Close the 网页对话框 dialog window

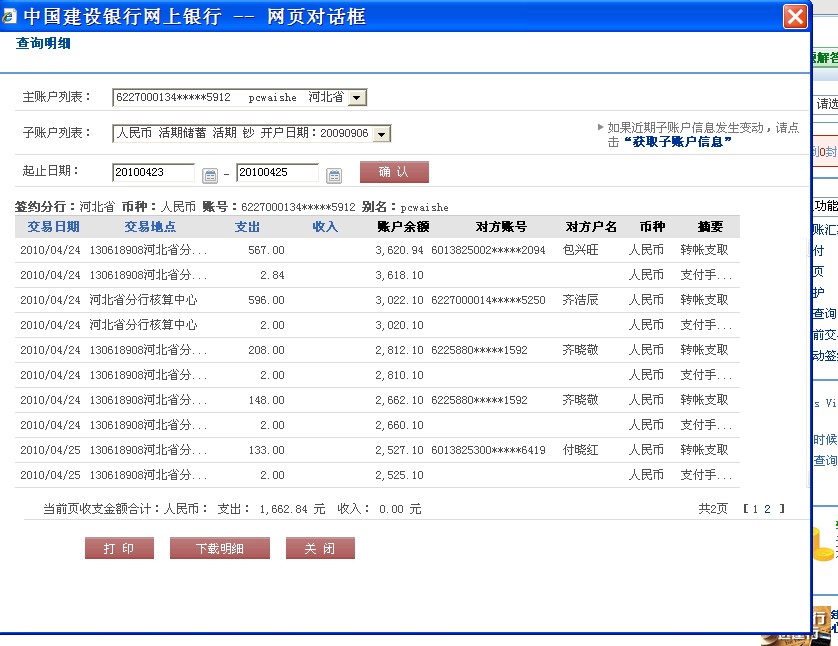(795, 17)
